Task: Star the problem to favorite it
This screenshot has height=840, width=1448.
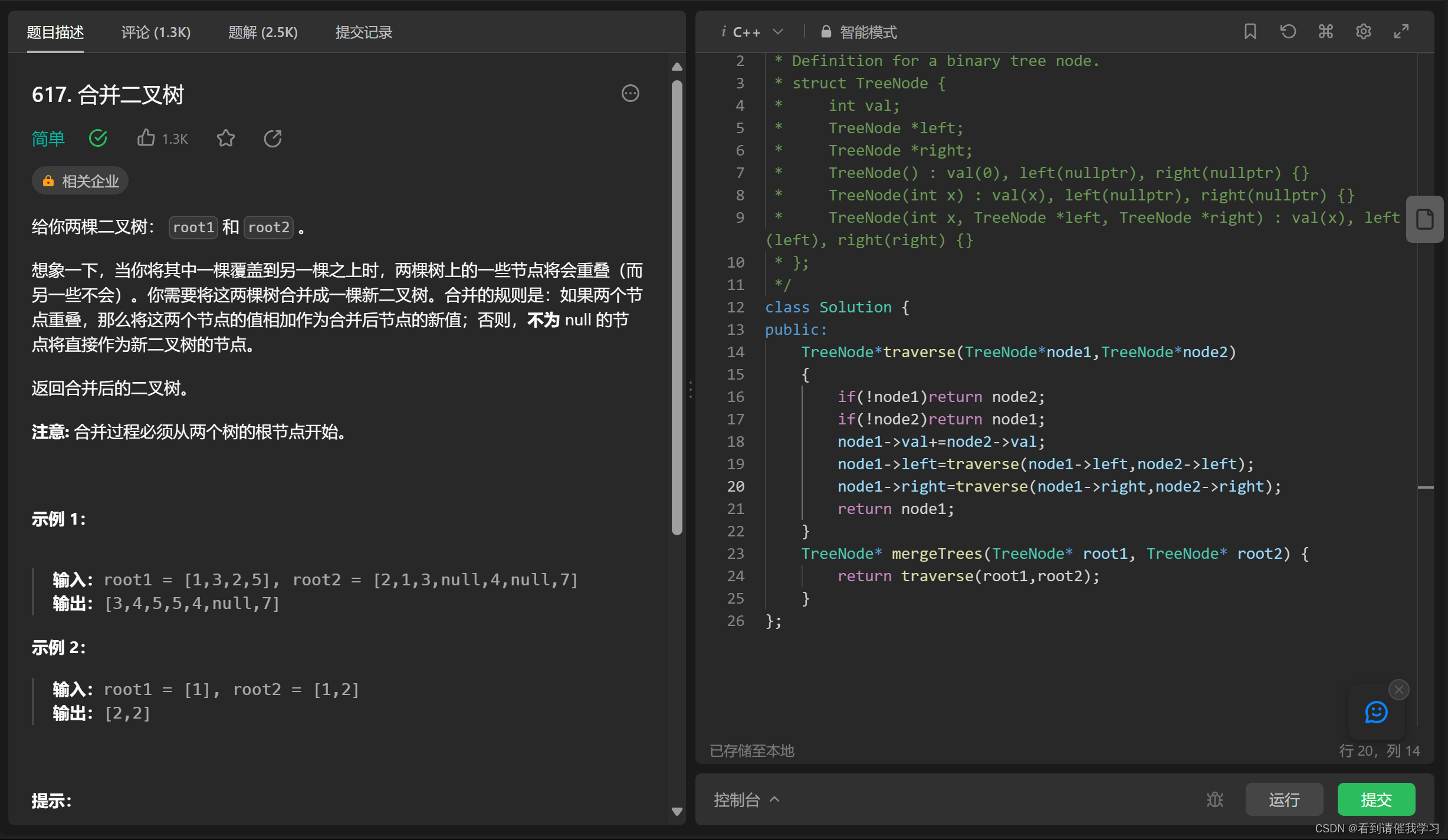Action: click(x=226, y=138)
